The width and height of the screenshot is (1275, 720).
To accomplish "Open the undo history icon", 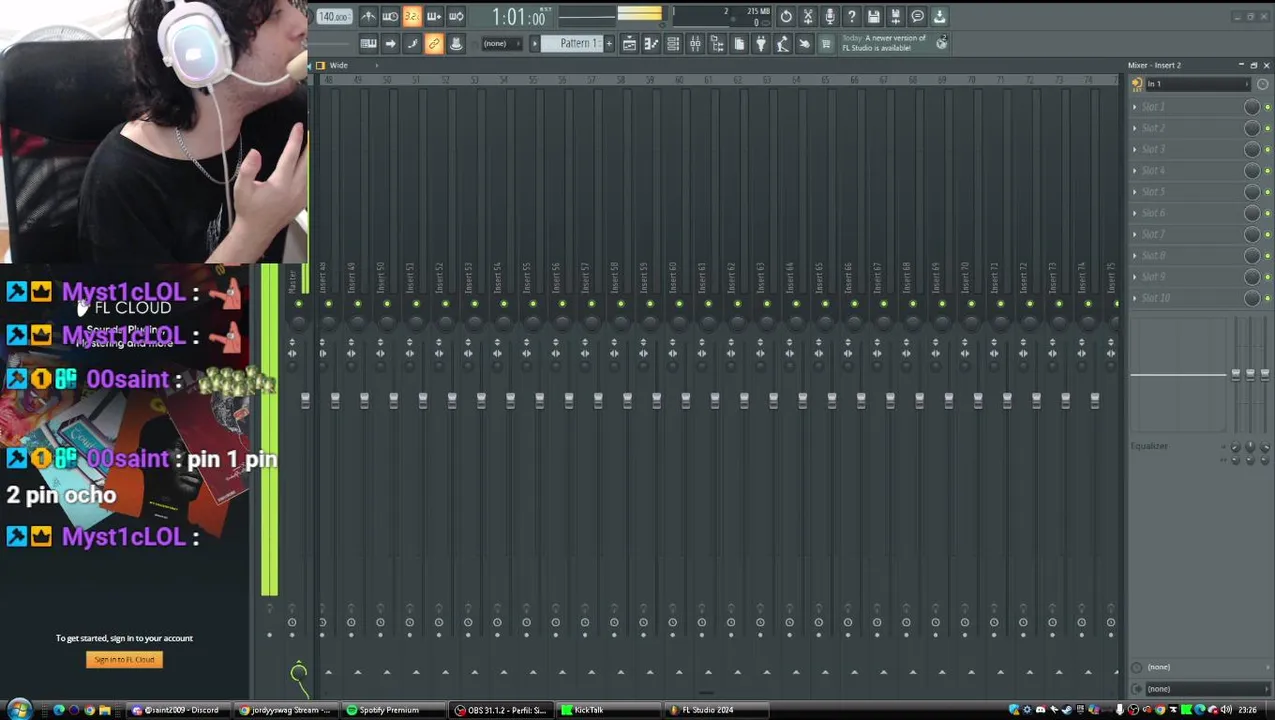I will coord(786,16).
